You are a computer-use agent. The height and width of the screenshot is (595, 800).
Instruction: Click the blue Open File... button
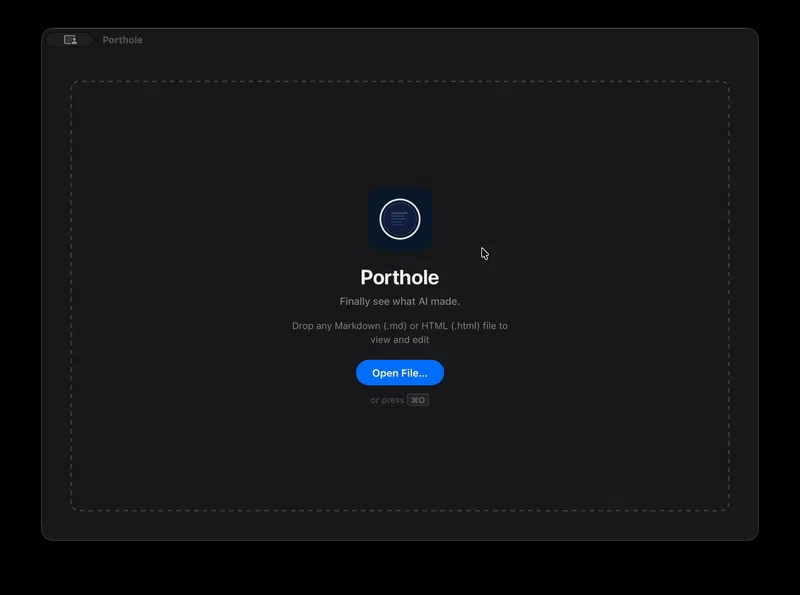399,373
